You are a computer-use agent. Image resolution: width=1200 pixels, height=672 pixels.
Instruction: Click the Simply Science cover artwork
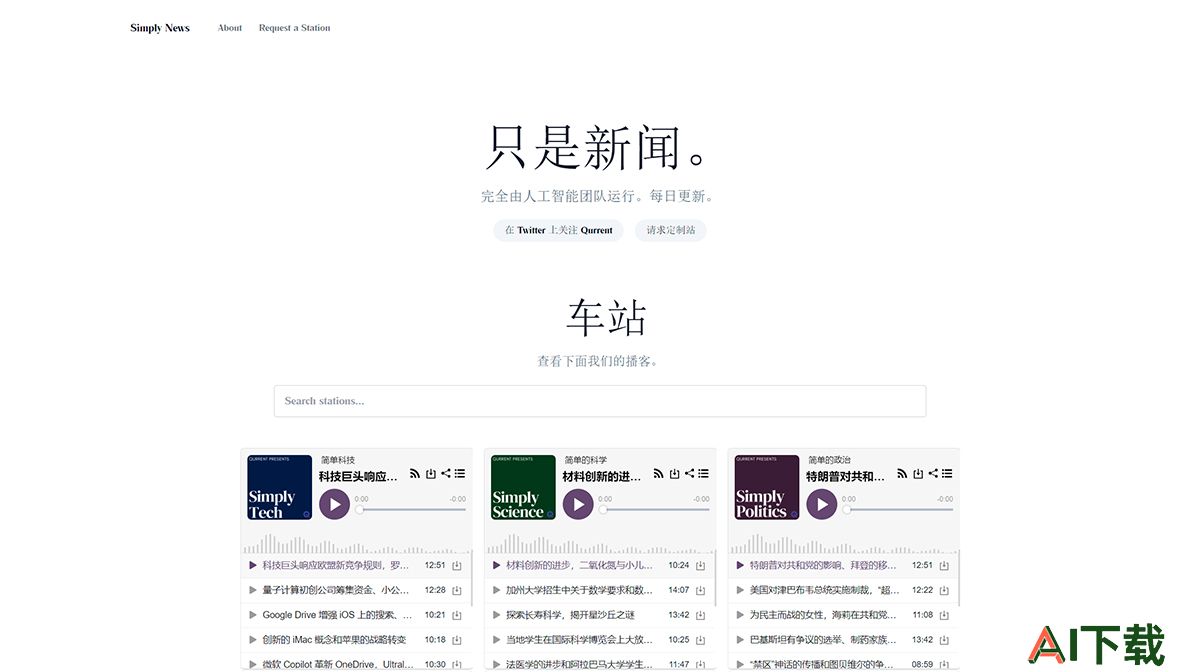click(524, 488)
